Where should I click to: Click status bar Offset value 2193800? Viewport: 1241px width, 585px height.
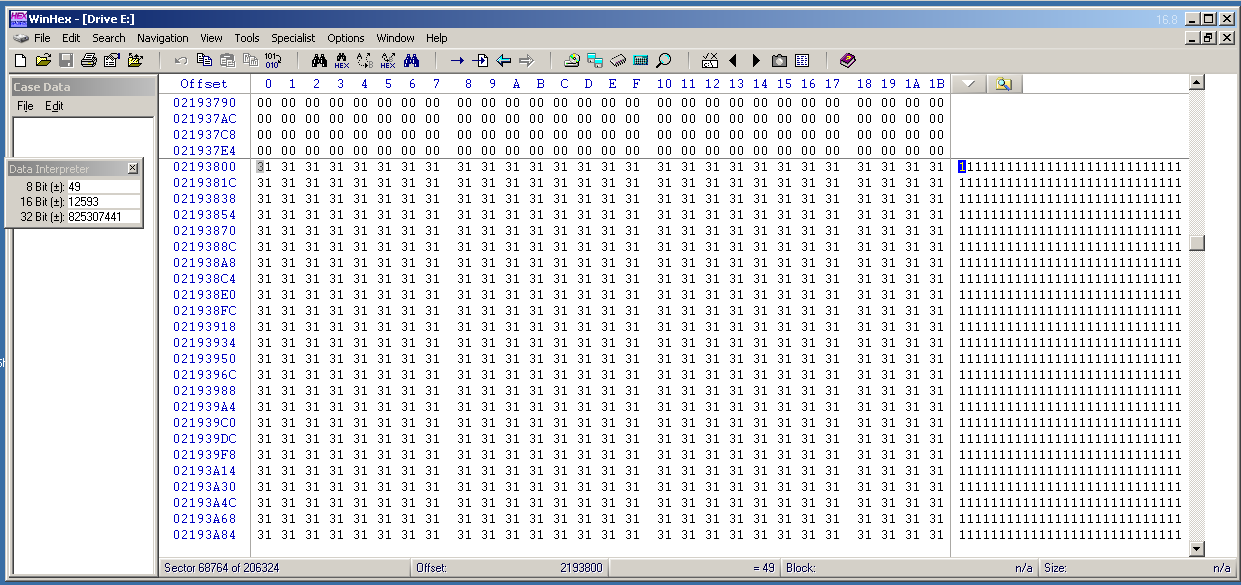581,568
